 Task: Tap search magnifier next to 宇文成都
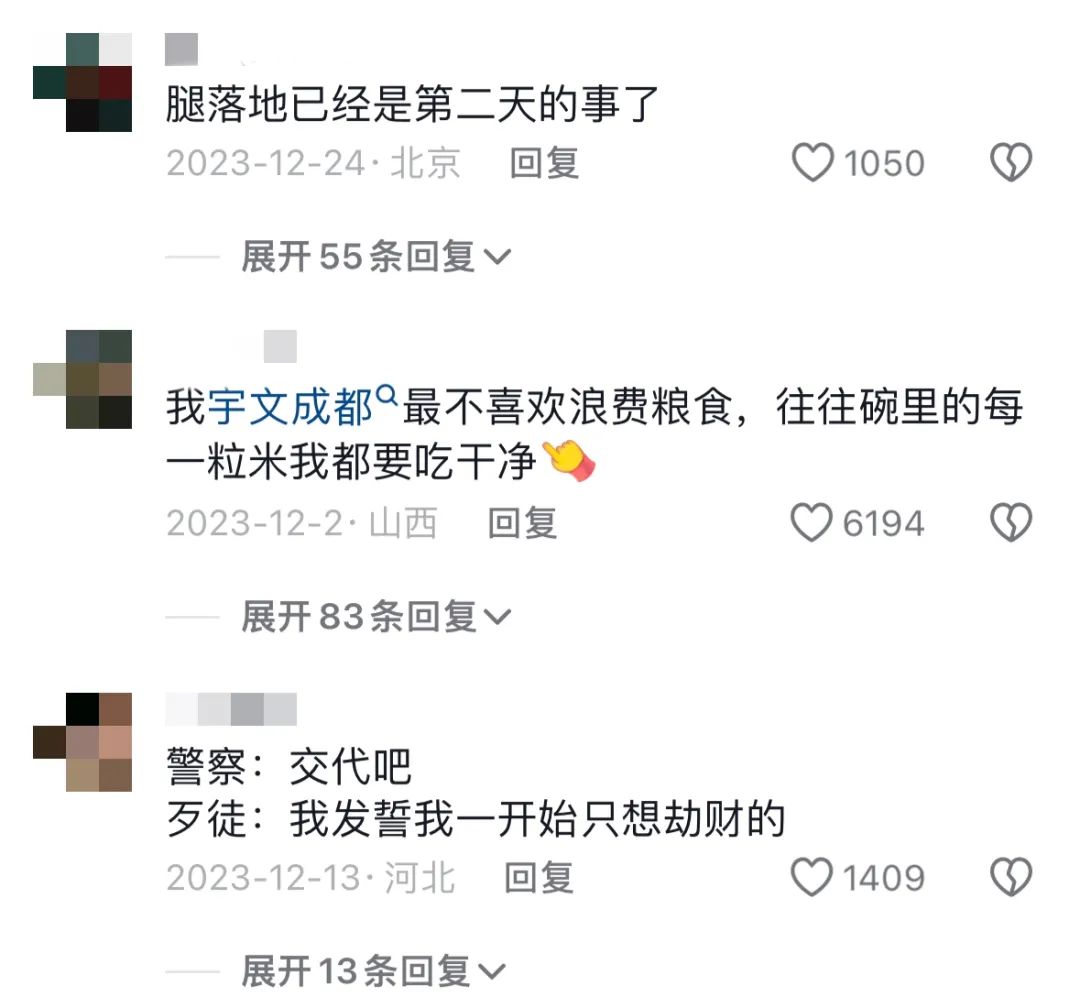point(388,395)
